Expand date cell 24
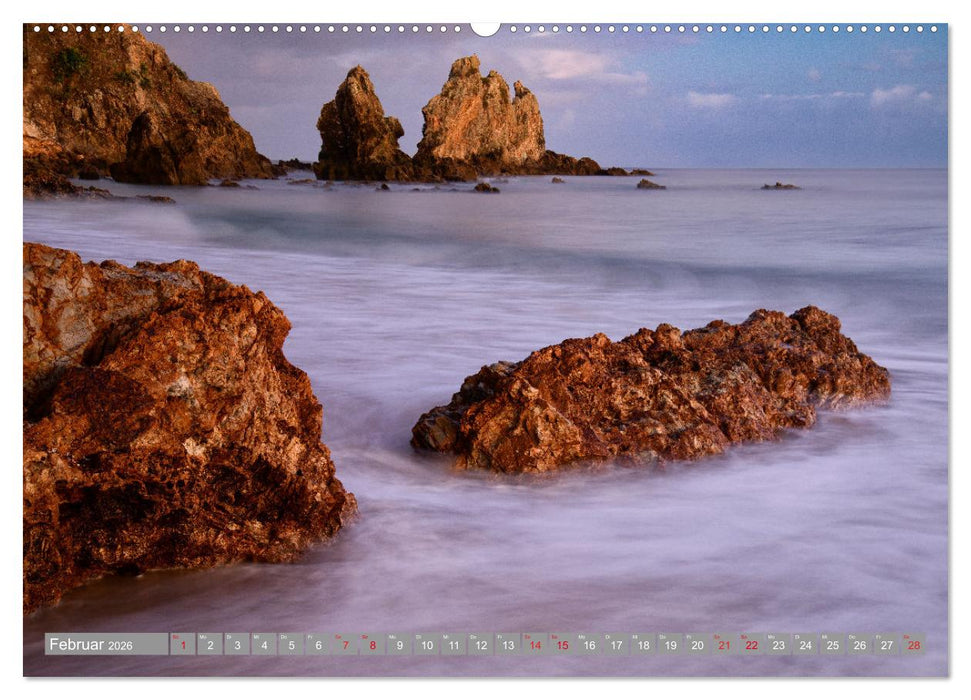971x700 pixels. pos(805,644)
